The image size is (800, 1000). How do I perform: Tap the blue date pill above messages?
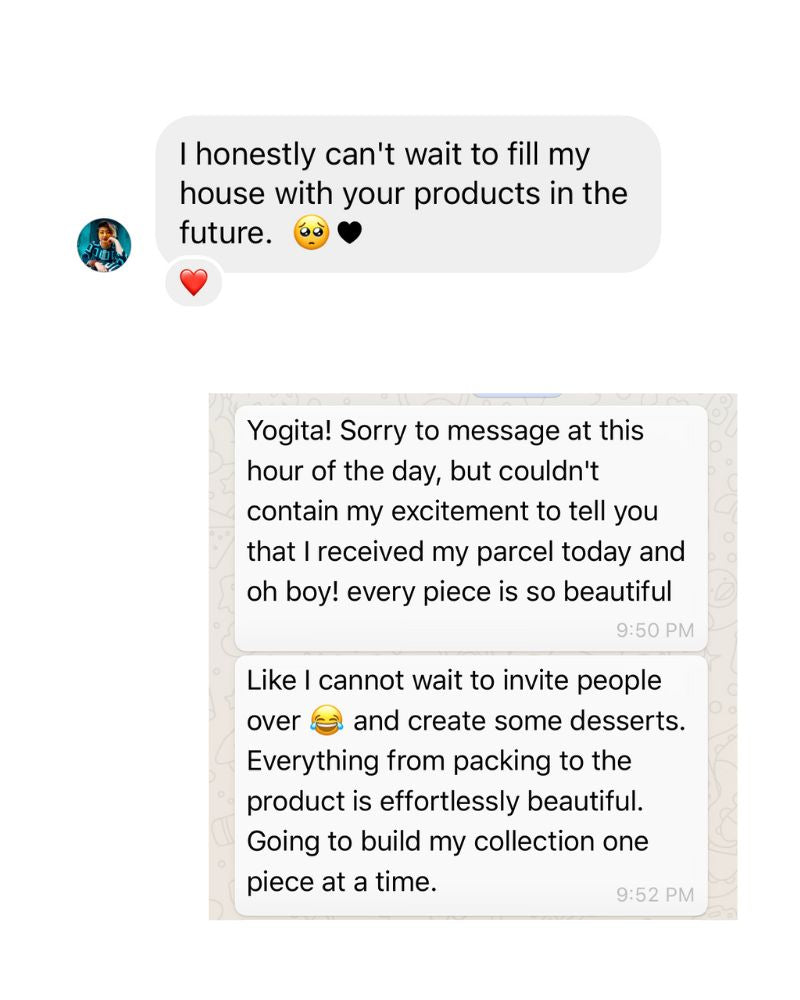click(516, 395)
